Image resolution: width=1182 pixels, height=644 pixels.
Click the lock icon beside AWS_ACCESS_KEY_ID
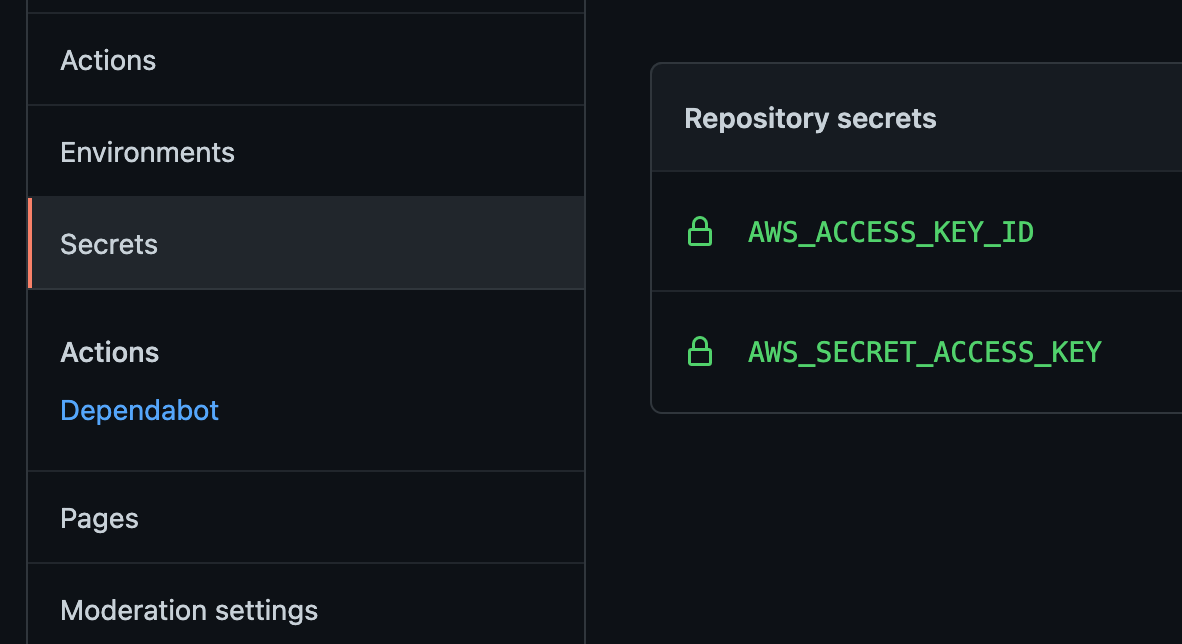(x=700, y=232)
